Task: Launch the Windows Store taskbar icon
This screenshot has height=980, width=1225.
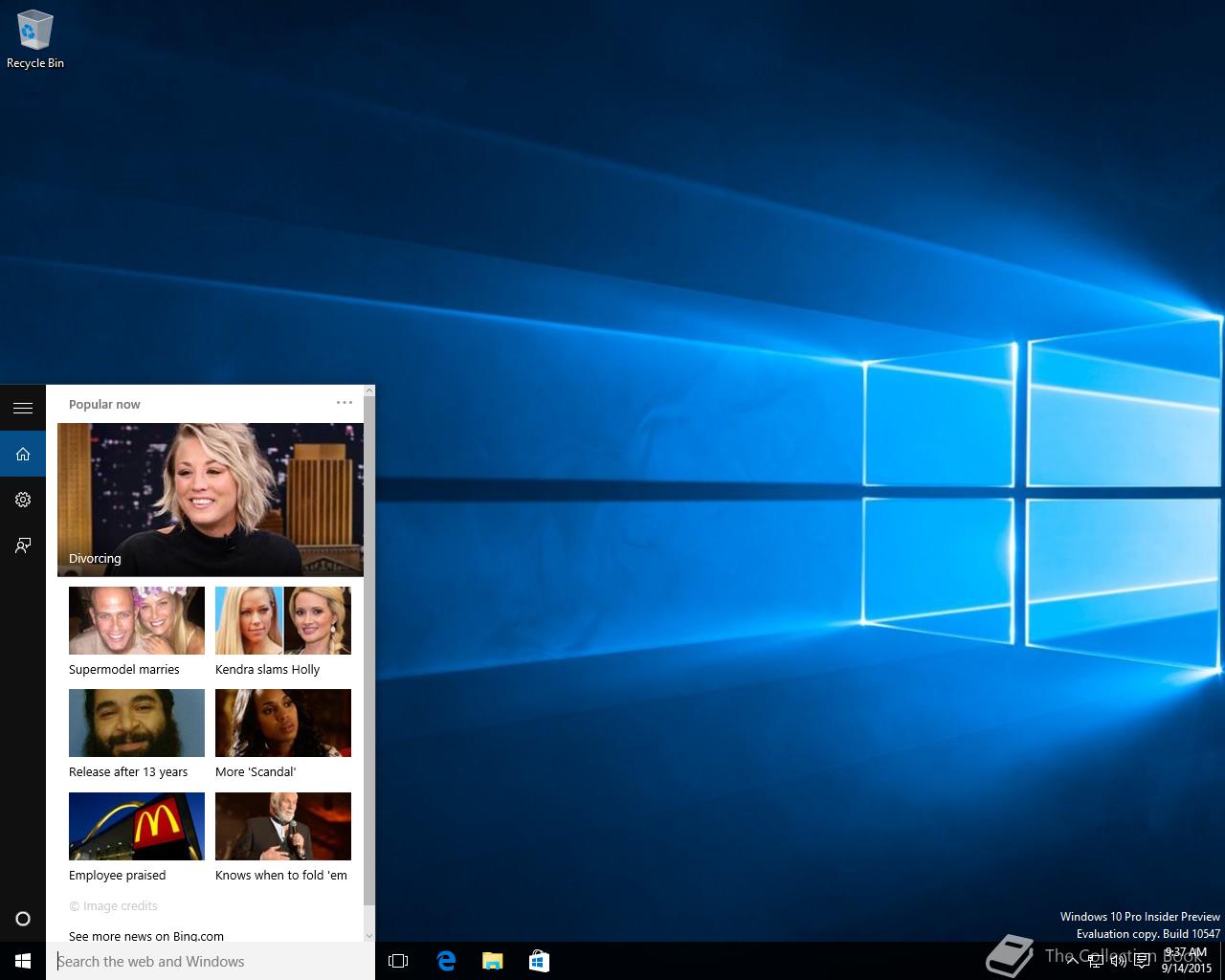Action: pos(539,961)
